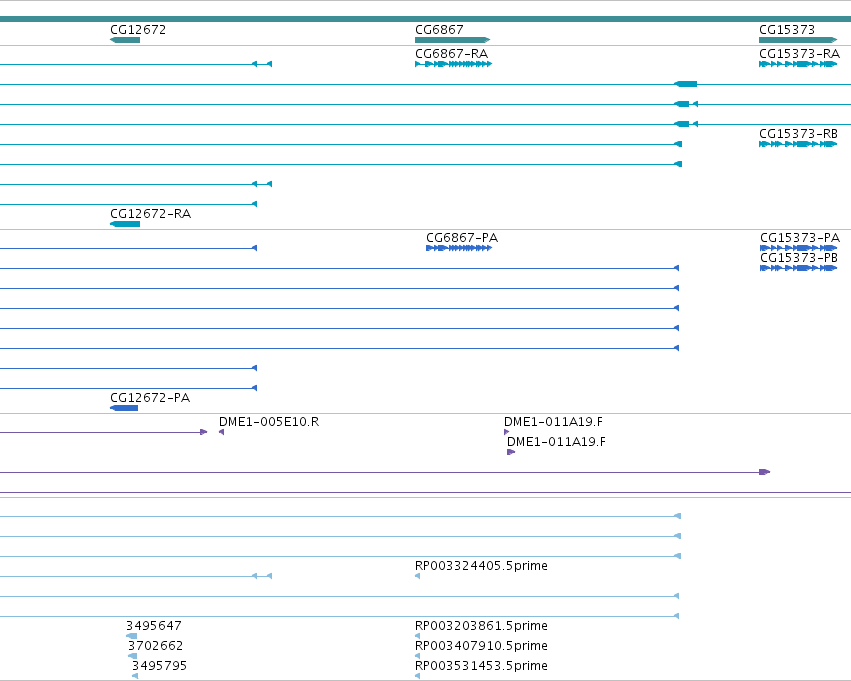Select the 3495795 feature glyph
851x681 pixels.
click(x=135, y=676)
